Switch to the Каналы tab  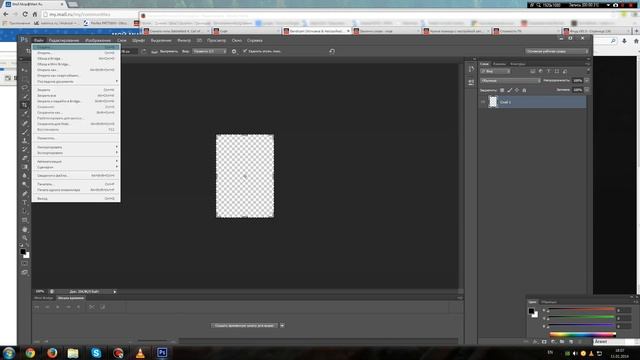[x=499, y=64]
